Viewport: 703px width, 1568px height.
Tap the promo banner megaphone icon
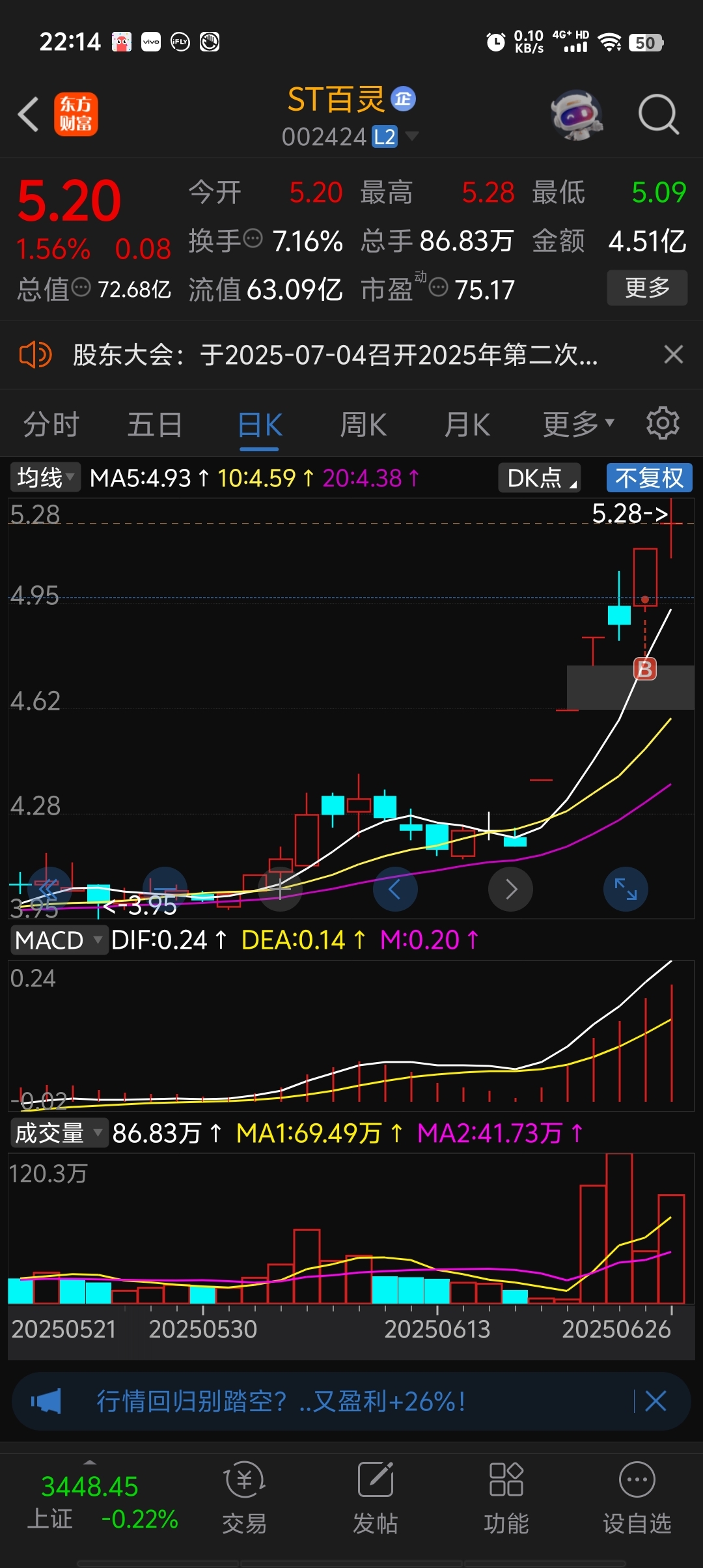click(x=46, y=1401)
